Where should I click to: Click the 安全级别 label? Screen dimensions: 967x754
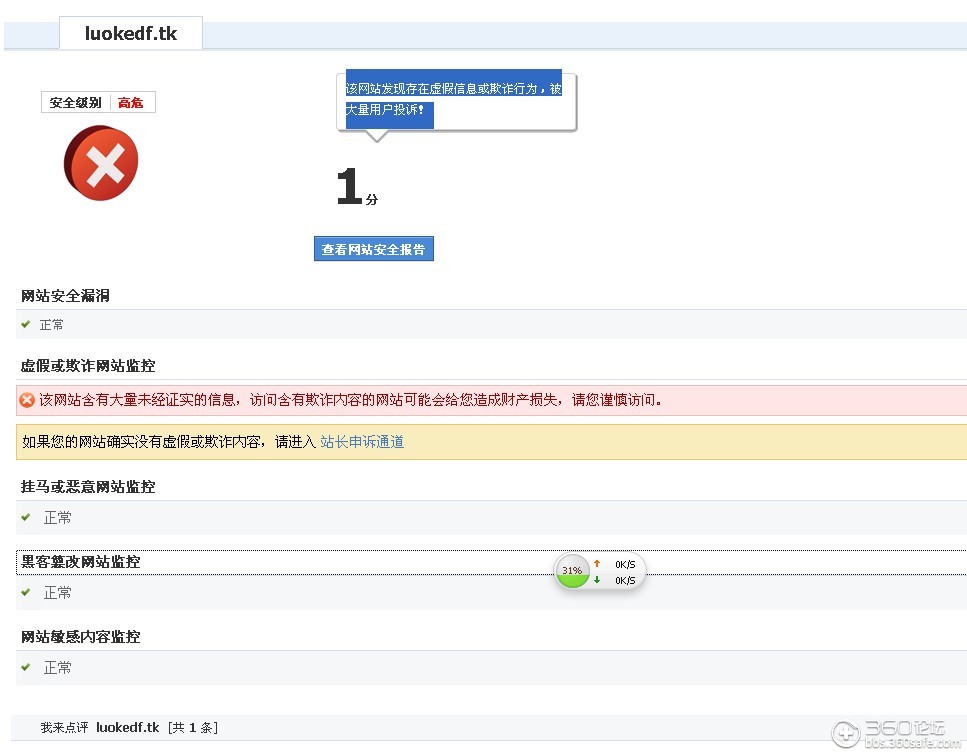point(75,102)
